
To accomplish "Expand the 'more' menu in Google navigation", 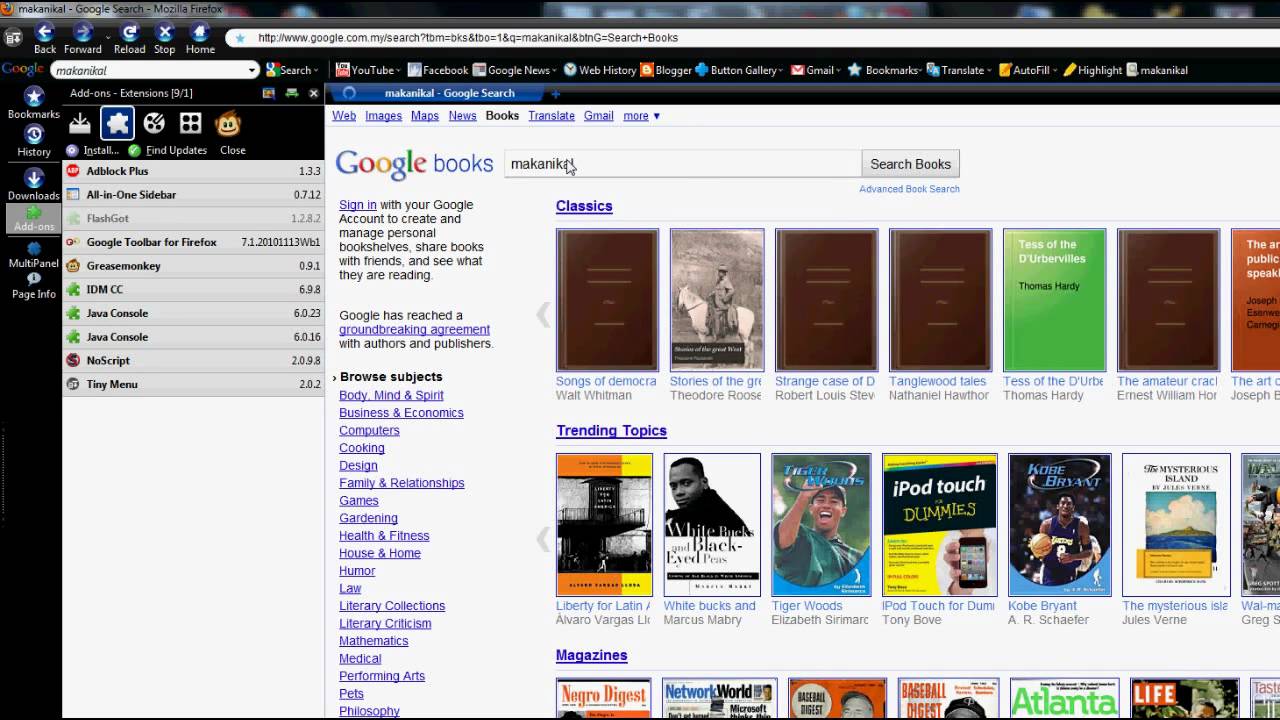I will (x=641, y=116).
